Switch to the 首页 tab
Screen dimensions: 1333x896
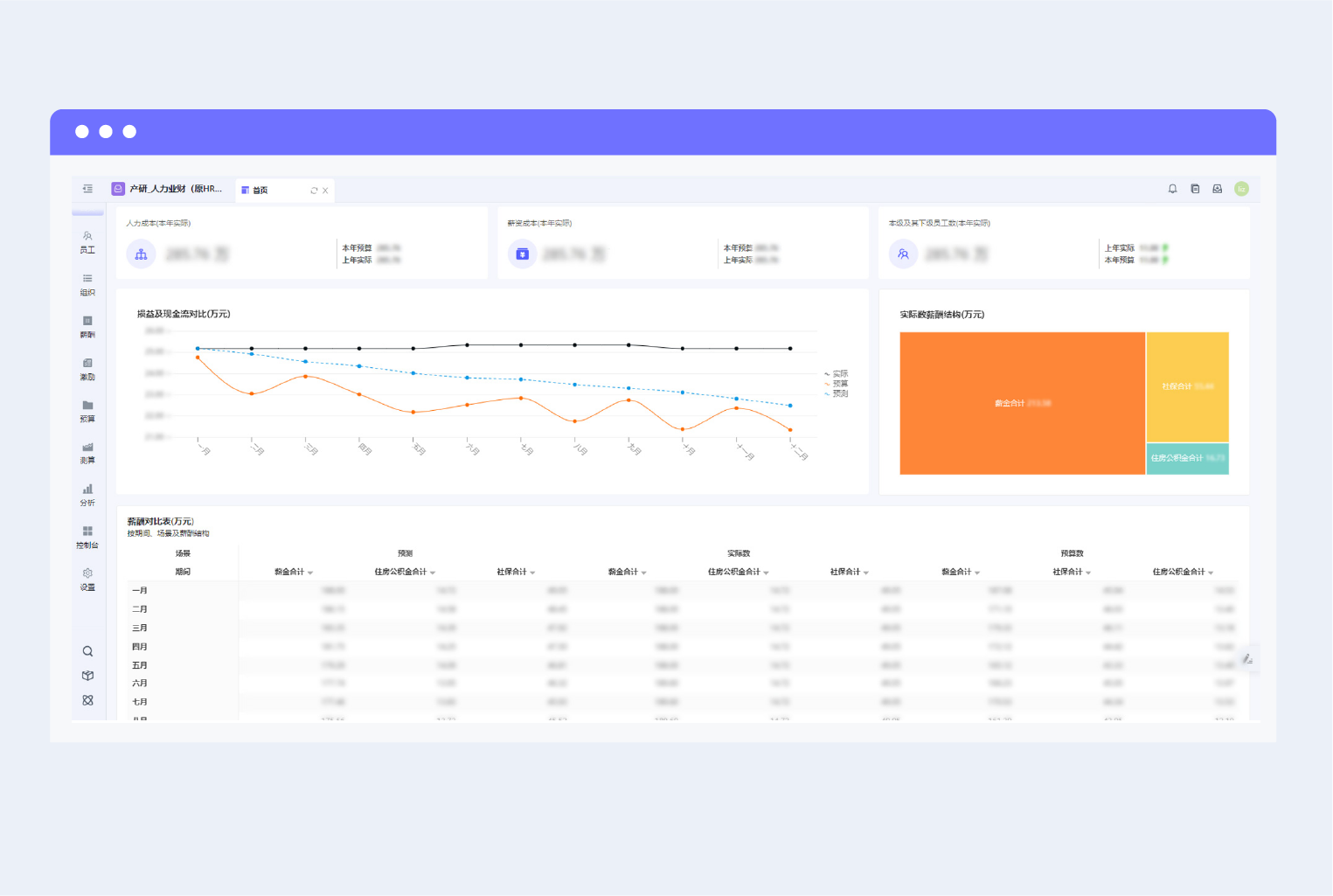coord(260,191)
